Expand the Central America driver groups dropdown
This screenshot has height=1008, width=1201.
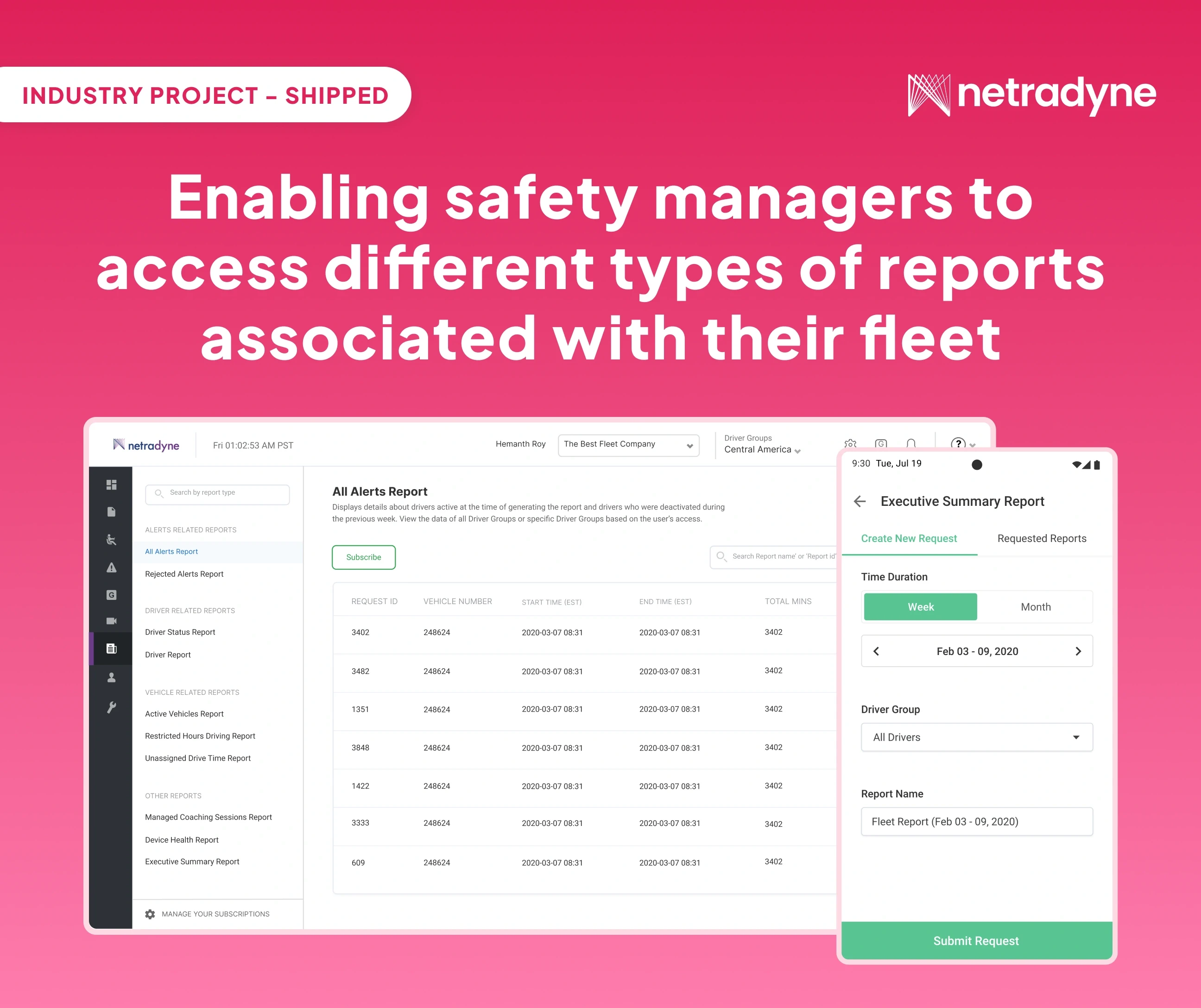pos(762,450)
